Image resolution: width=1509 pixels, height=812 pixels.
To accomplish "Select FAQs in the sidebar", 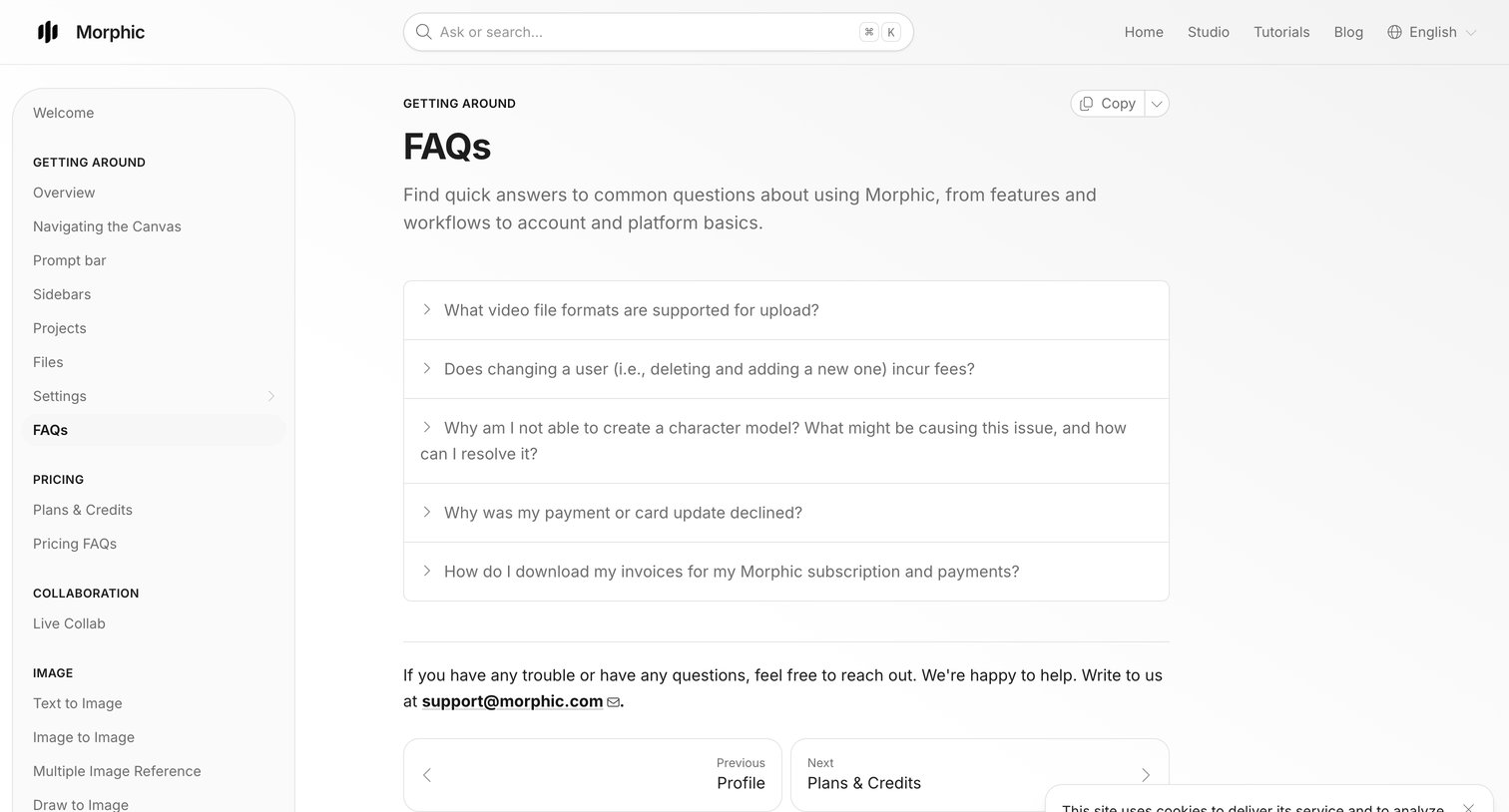I will [x=153, y=430].
